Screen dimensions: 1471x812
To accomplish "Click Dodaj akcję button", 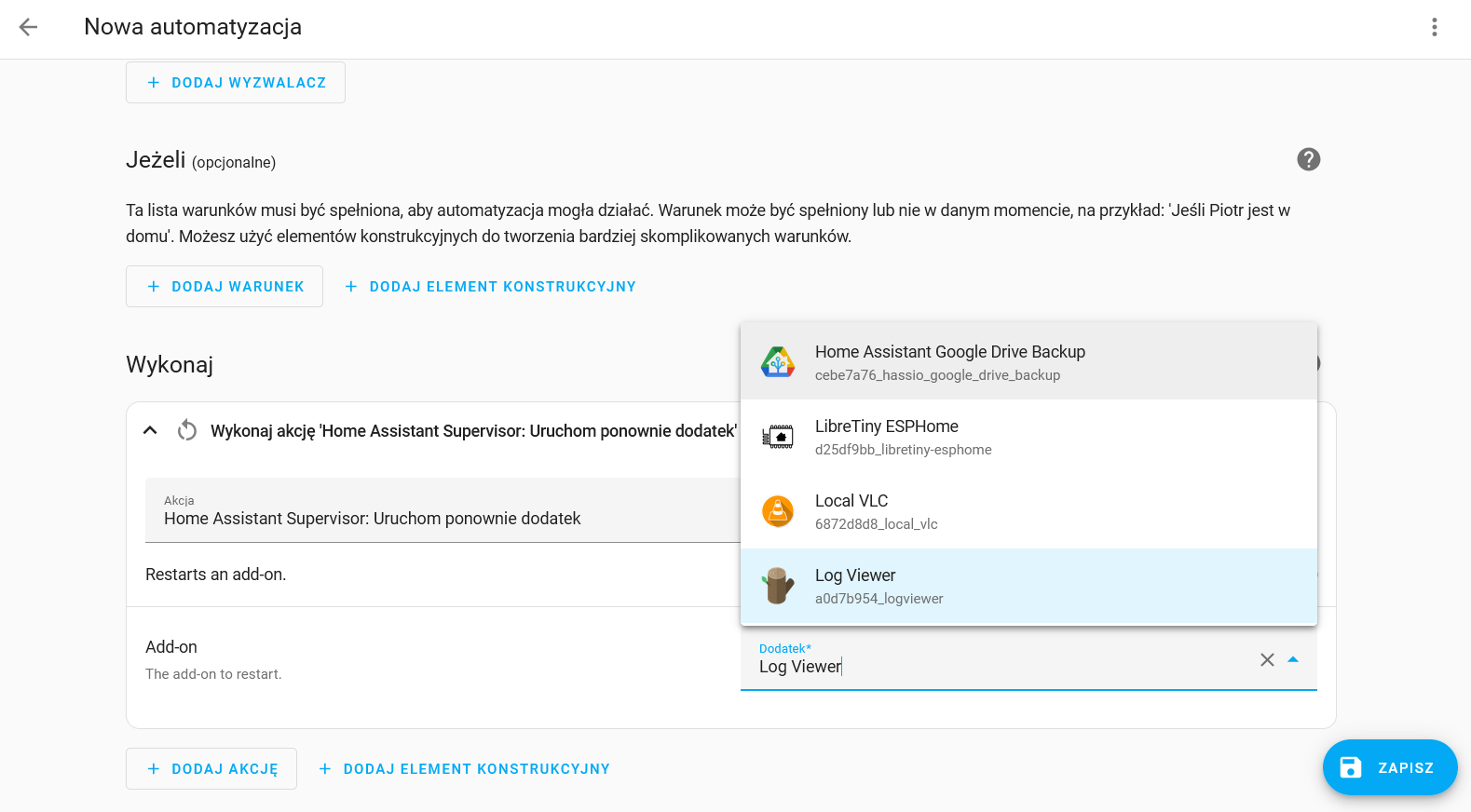I will 211,769.
